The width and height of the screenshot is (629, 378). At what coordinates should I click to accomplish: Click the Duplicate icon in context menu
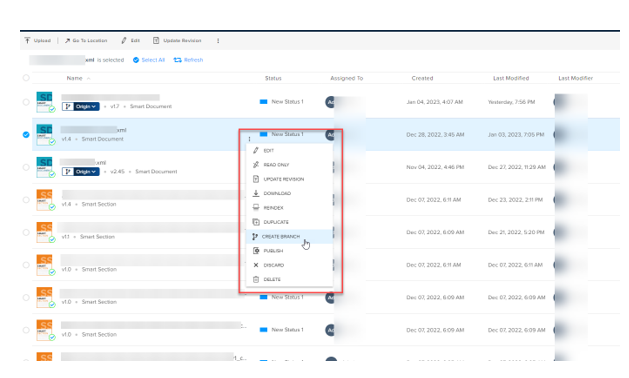point(256,222)
